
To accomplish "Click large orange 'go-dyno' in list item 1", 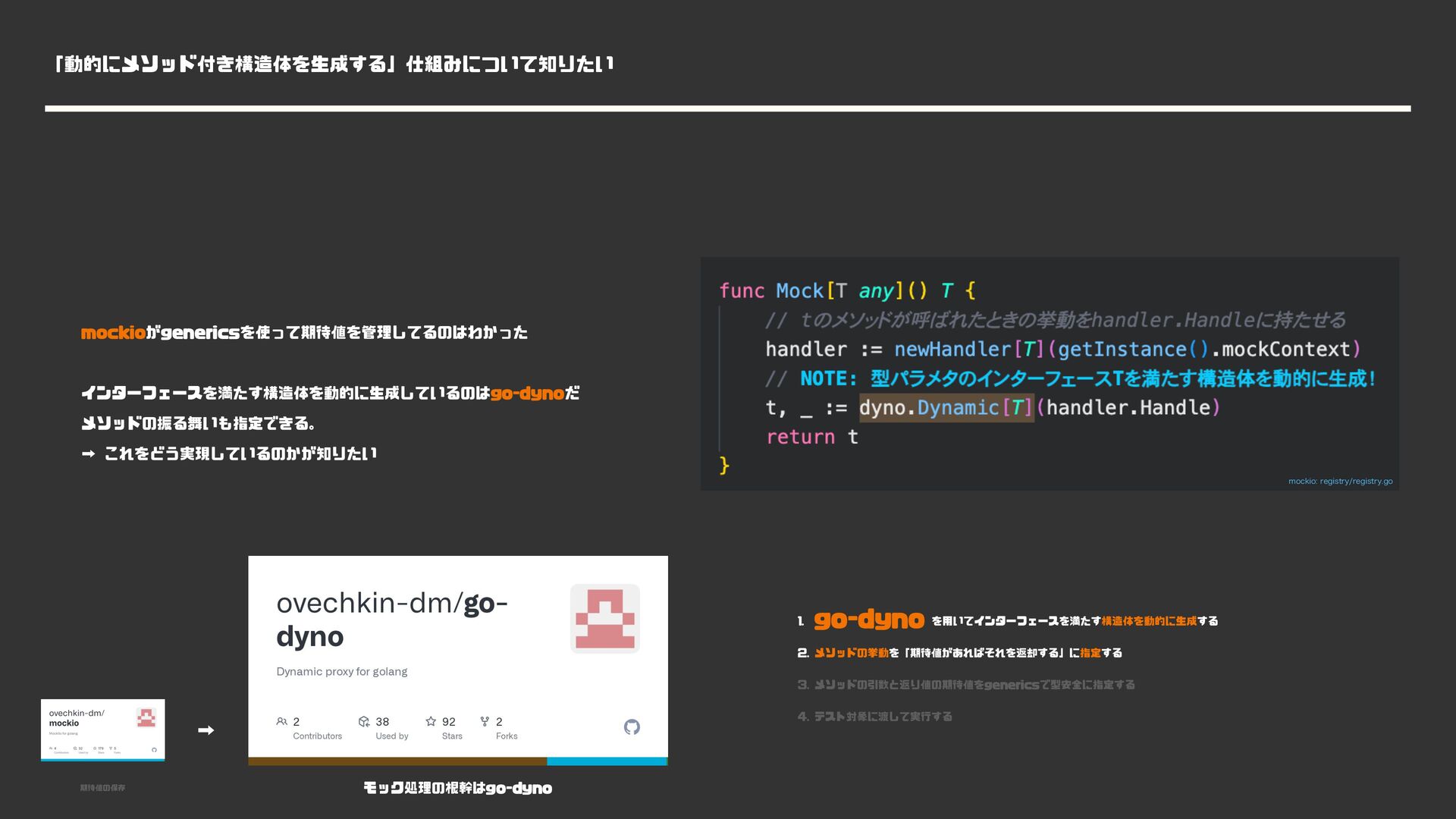I will [x=869, y=620].
